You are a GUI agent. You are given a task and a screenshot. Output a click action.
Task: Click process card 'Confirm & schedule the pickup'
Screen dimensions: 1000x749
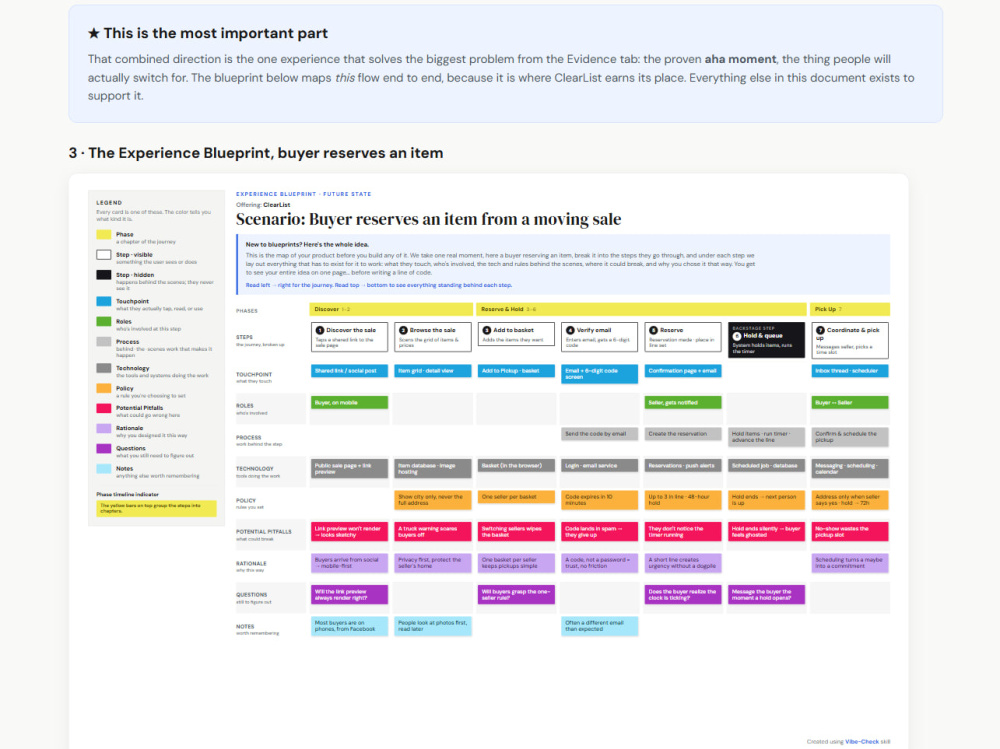[x=850, y=437]
